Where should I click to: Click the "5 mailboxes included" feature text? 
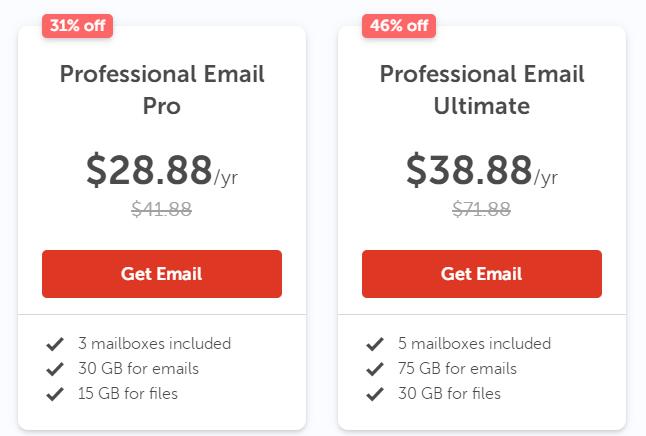click(474, 344)
